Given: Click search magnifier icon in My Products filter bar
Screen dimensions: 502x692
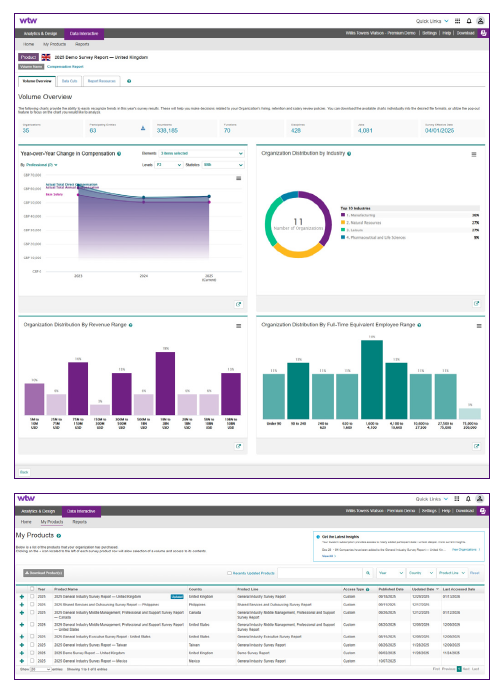Looking at the screenshot, I should coord(368,573).
